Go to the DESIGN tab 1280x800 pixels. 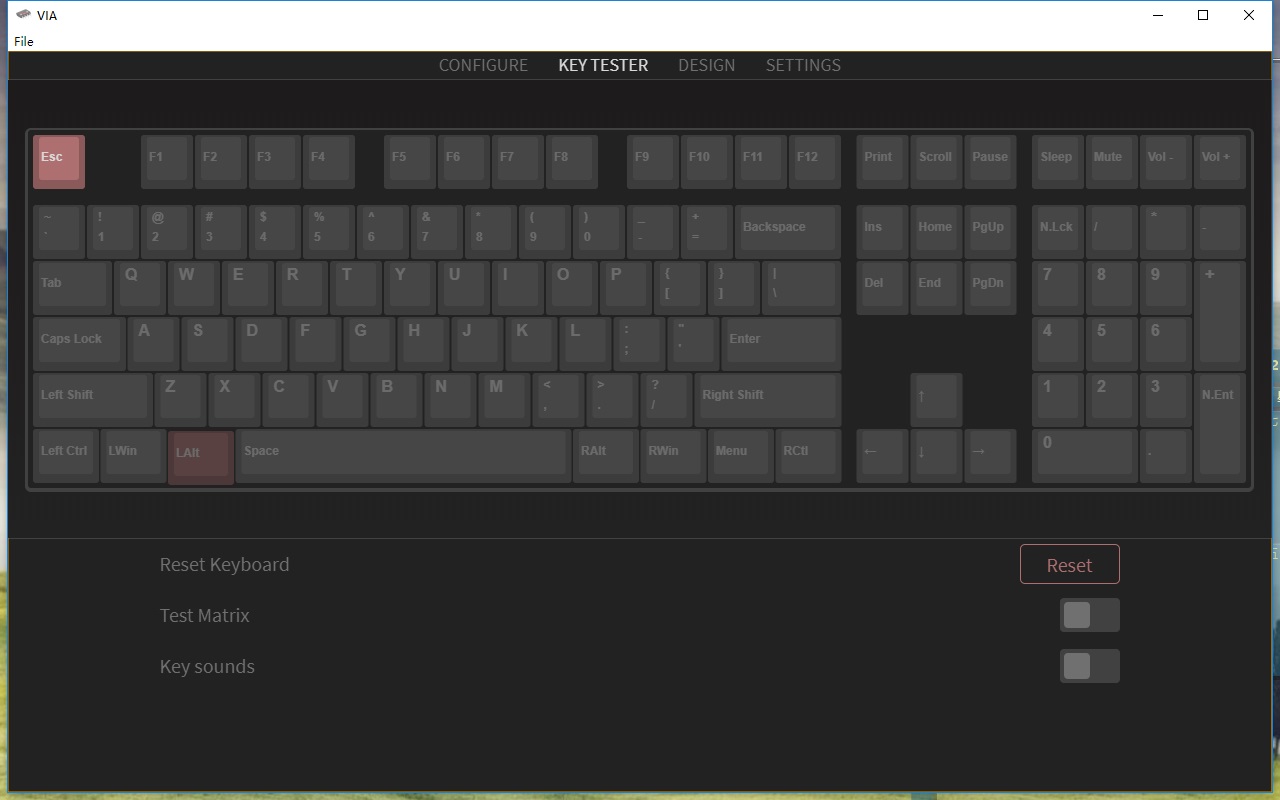tap(706, 65)
